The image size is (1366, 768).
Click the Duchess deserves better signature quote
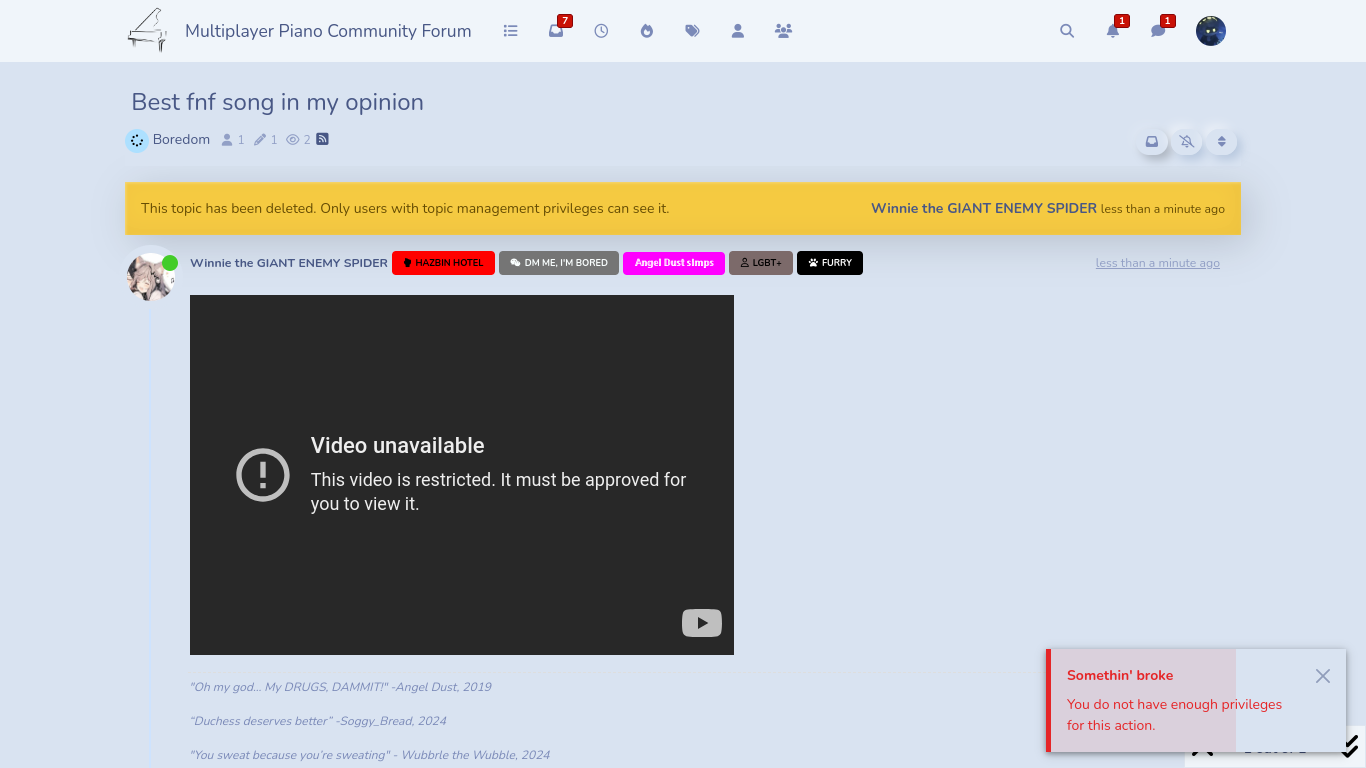tap(318, 721)
